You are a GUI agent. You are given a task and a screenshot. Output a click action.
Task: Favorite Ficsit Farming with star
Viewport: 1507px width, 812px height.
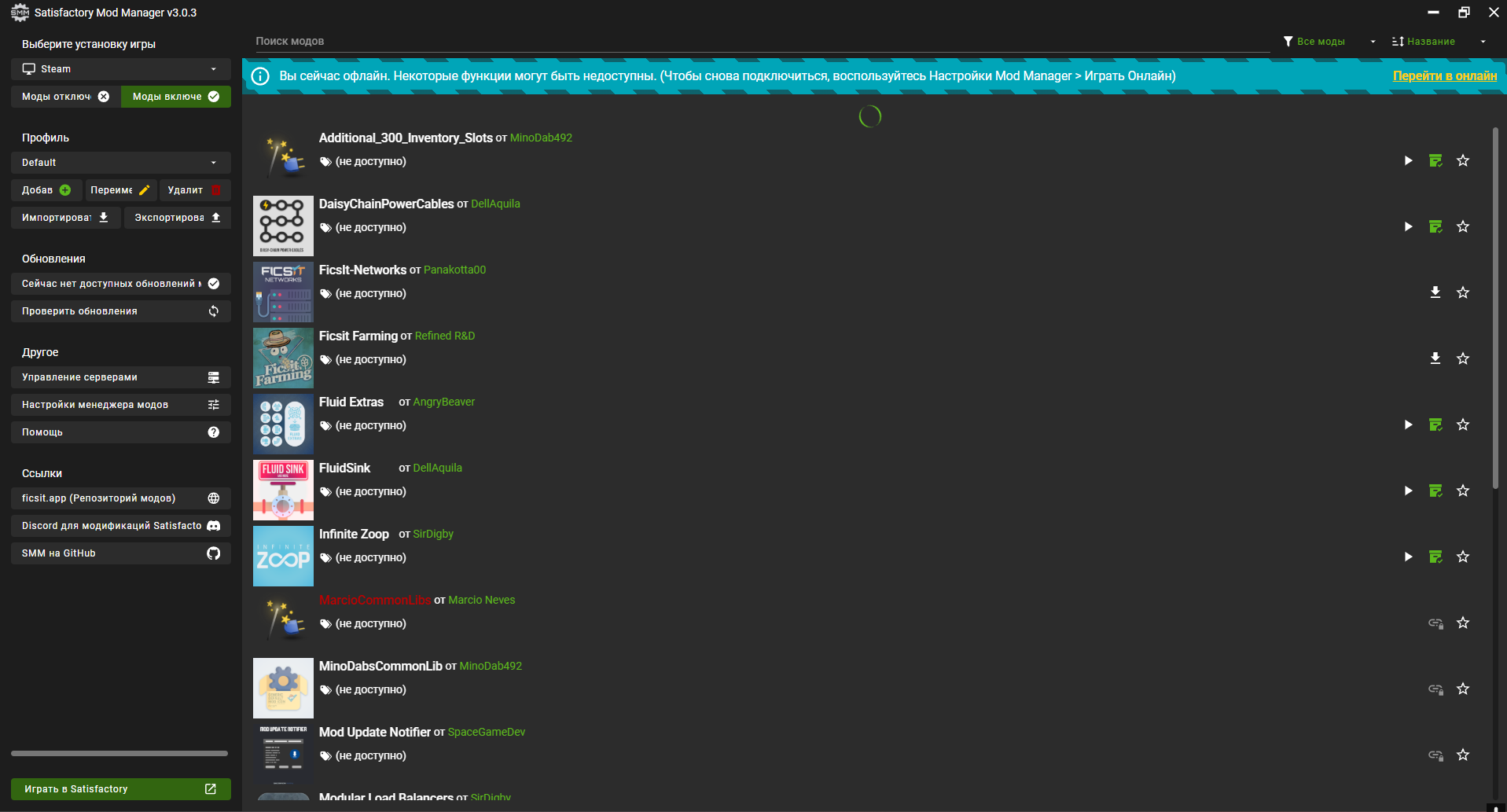point(1463,358)
